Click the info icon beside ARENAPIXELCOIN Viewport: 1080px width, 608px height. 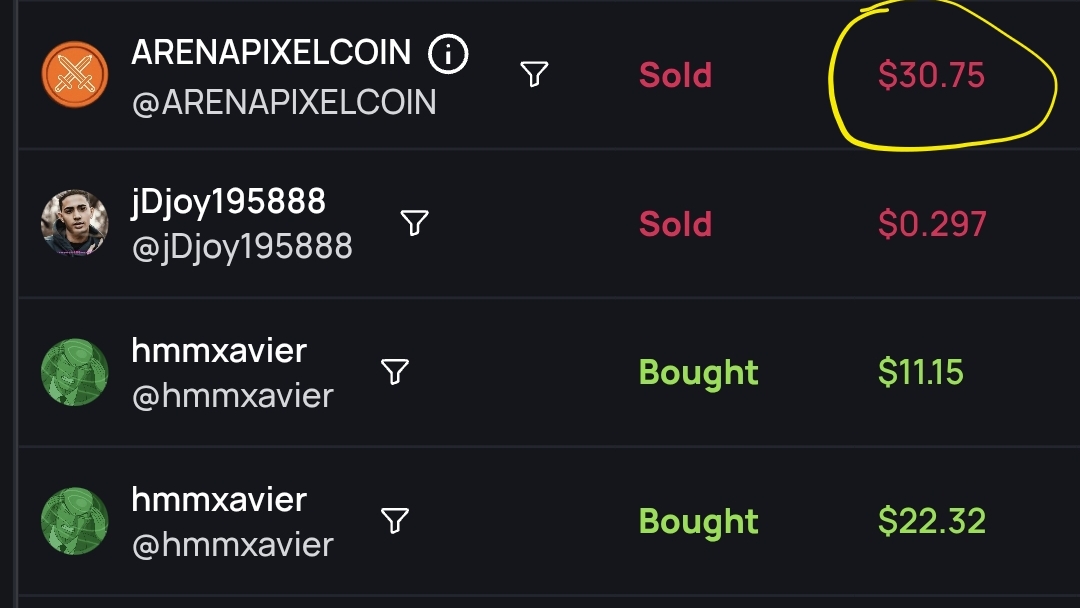click(448, 55)
